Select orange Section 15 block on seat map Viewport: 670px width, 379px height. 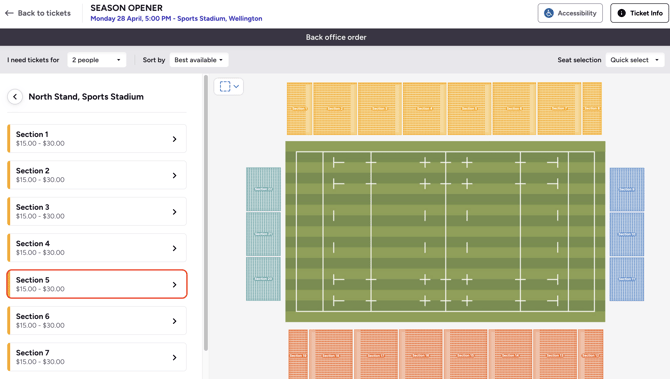coord(466,354)
